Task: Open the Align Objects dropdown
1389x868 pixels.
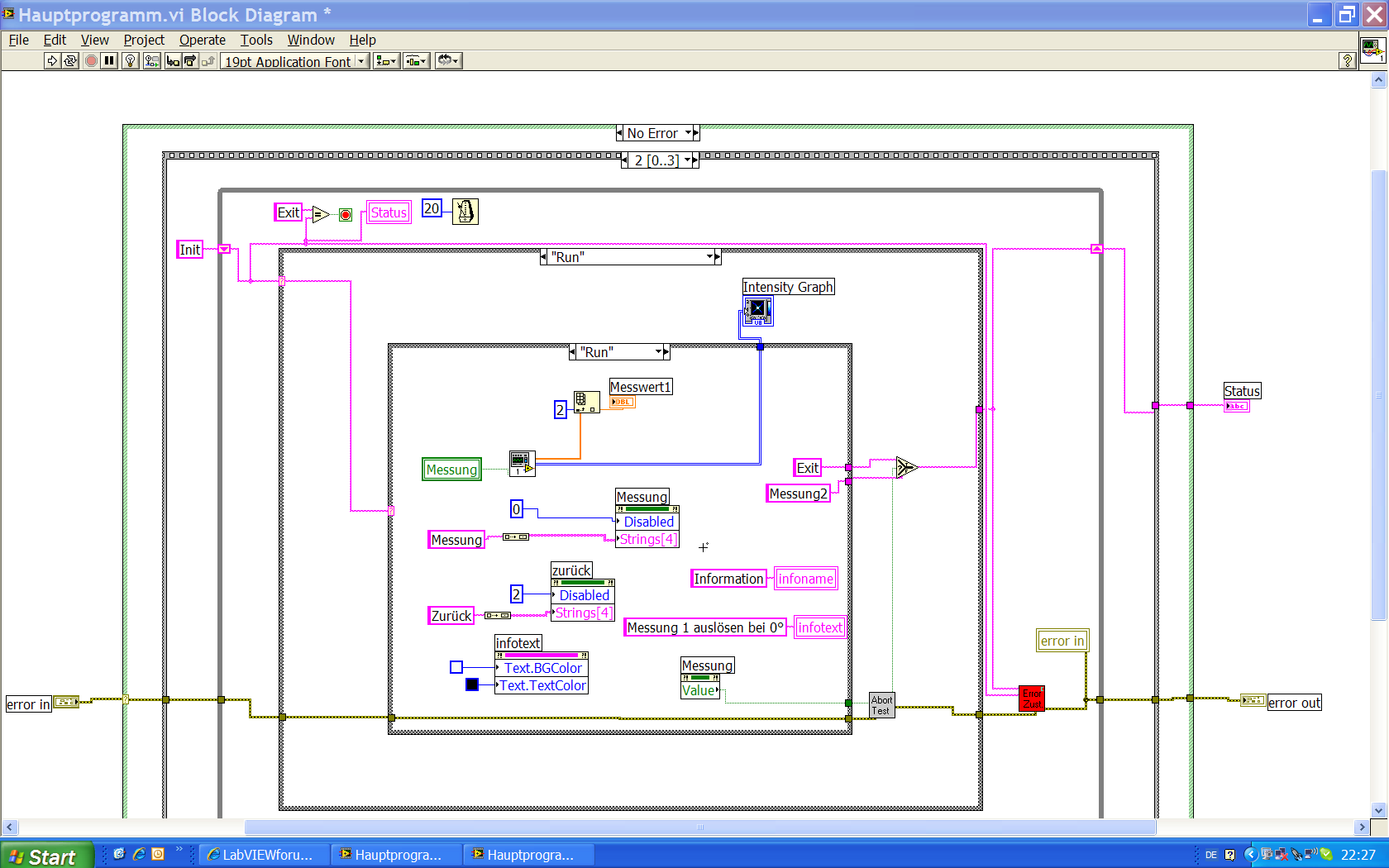Action: click(386, 60)
